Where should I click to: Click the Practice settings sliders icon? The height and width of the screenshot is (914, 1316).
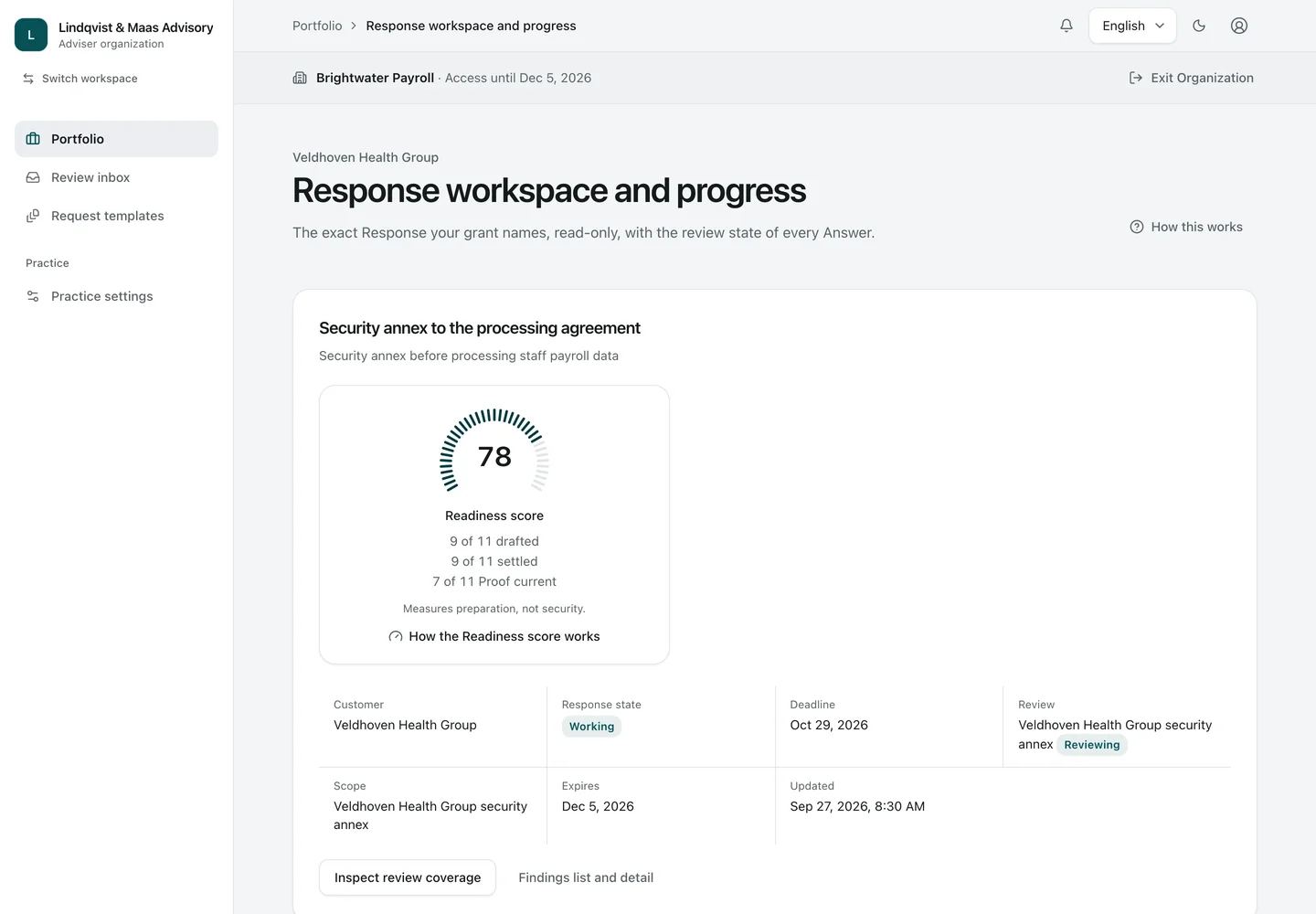(33, 296)
